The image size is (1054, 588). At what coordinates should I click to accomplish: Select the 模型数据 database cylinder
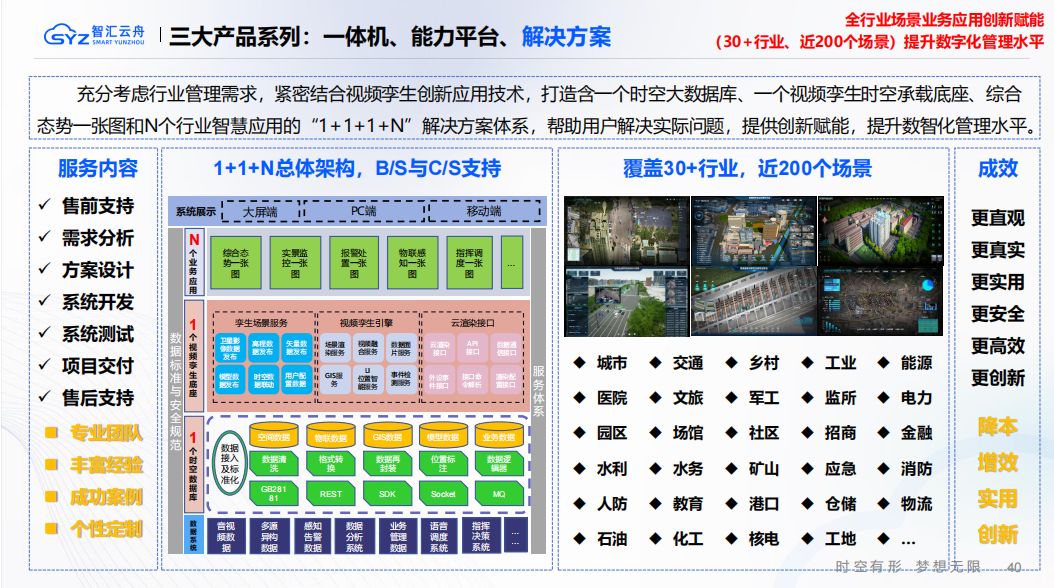443,437
